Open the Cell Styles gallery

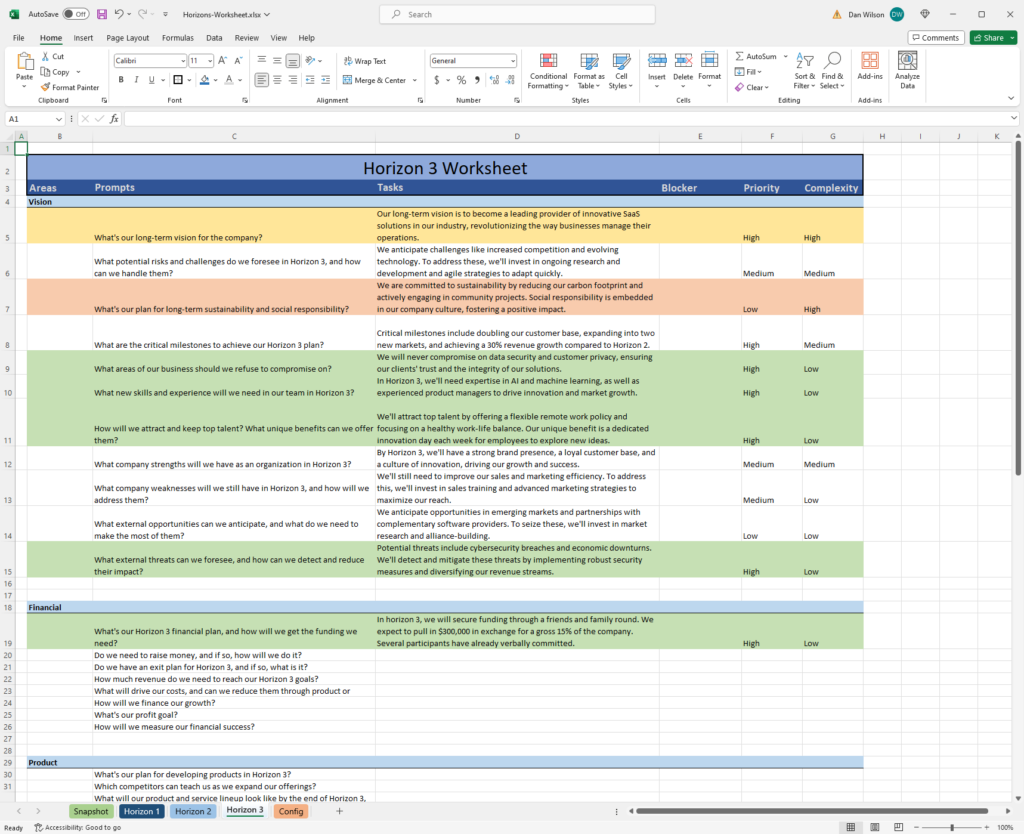pyautogui.click(x=621, y=72)
